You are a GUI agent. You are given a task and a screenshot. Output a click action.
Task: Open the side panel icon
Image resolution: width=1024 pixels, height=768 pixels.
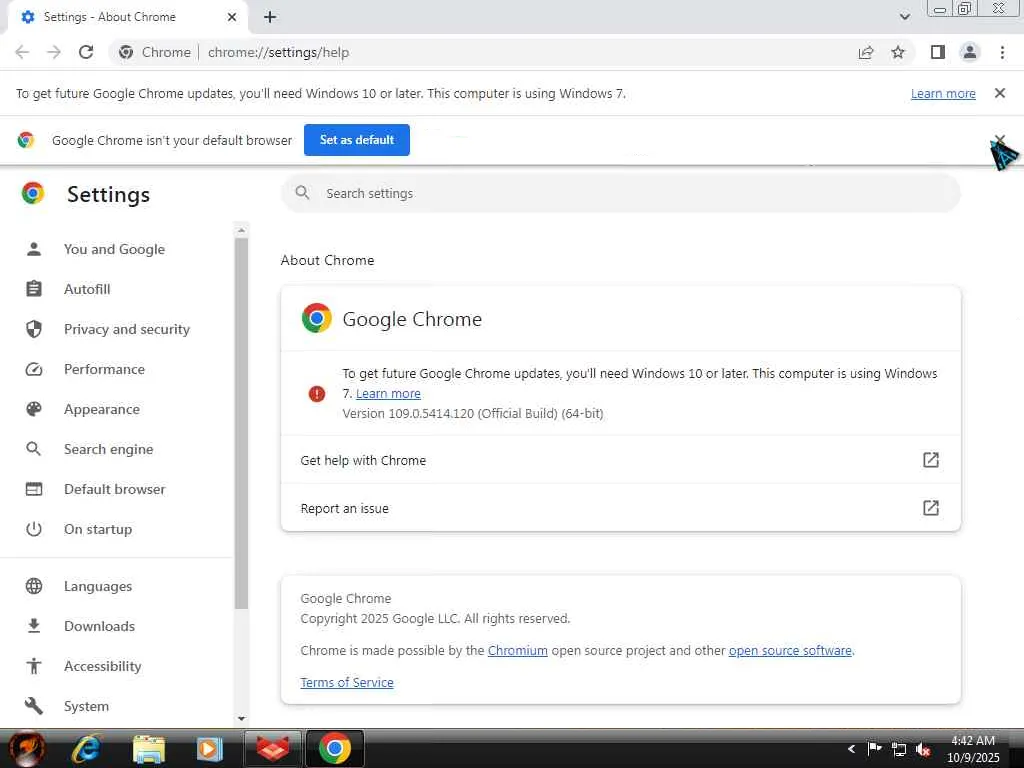pos(938,52)
